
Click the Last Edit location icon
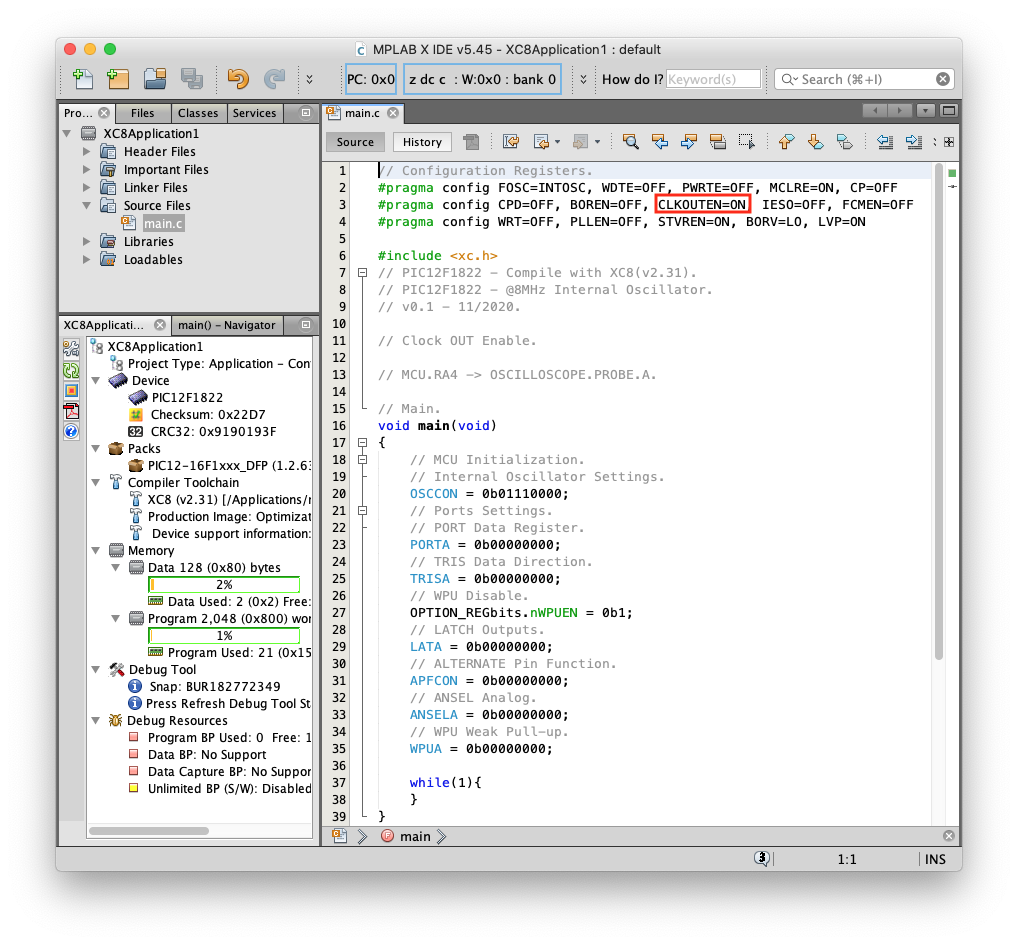point(511,141)
